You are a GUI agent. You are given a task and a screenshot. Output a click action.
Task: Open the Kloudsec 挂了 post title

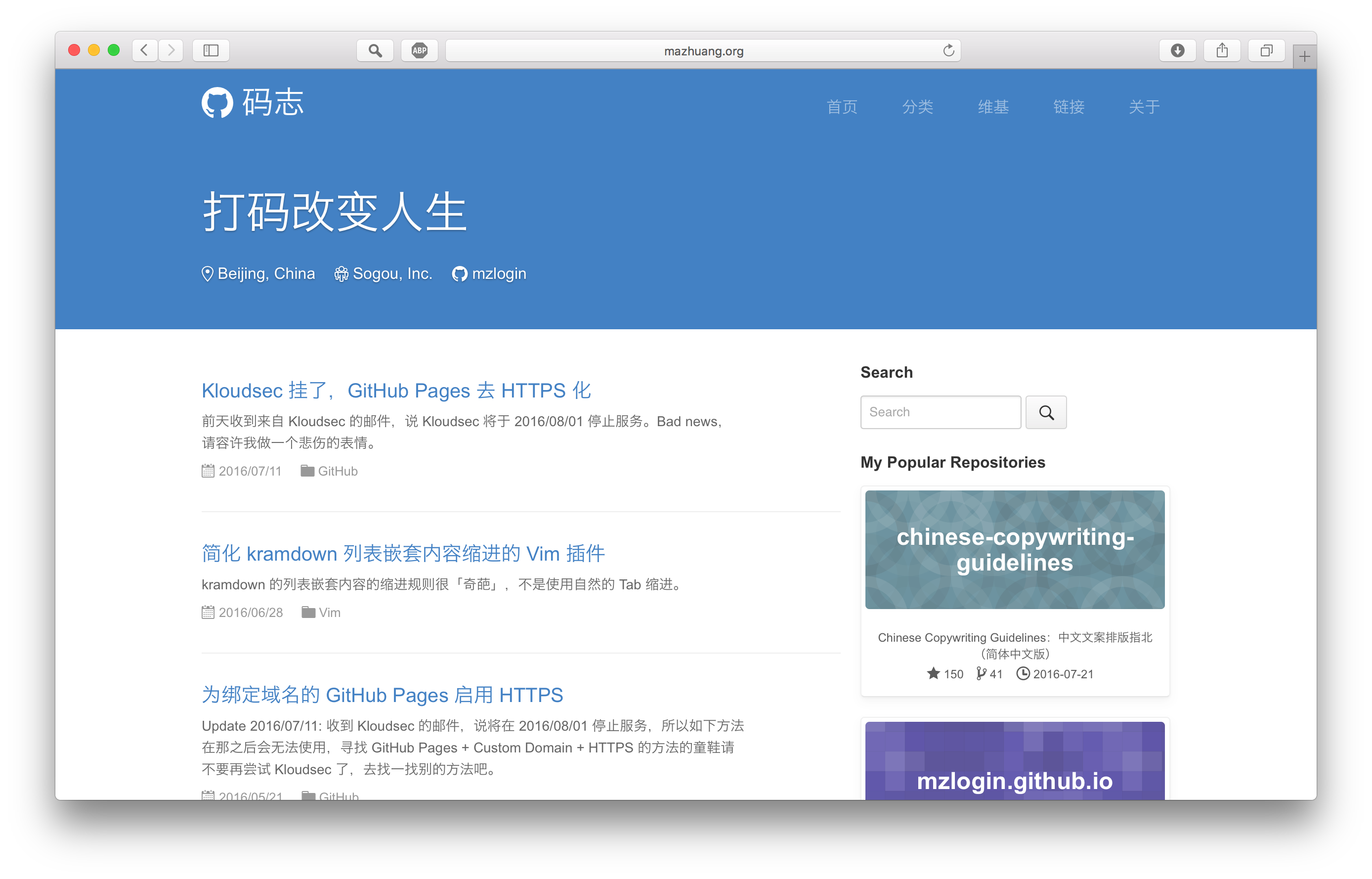tap(396, 391)
